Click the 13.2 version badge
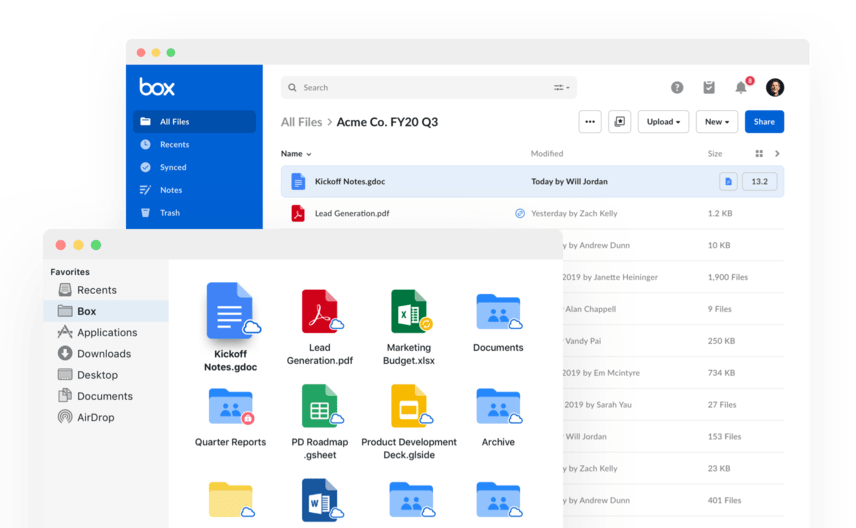The width and height of the screenshot is (856, 528). tap(759, 181)
